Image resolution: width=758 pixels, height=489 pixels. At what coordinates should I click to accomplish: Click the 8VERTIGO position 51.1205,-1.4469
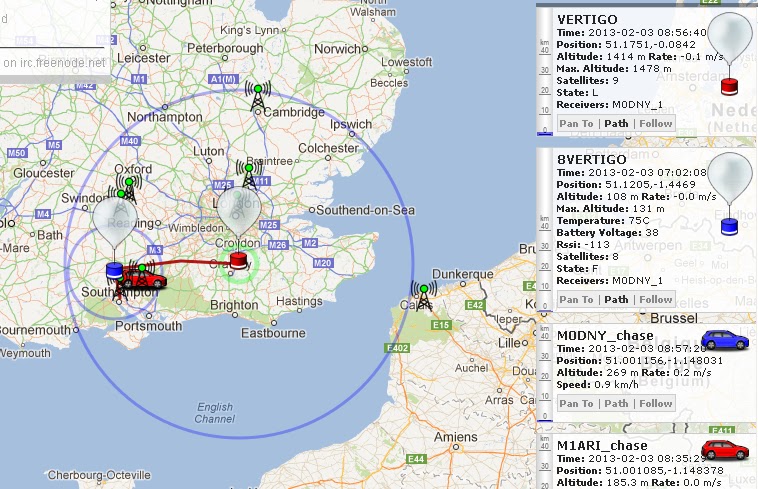click(651, 185)
